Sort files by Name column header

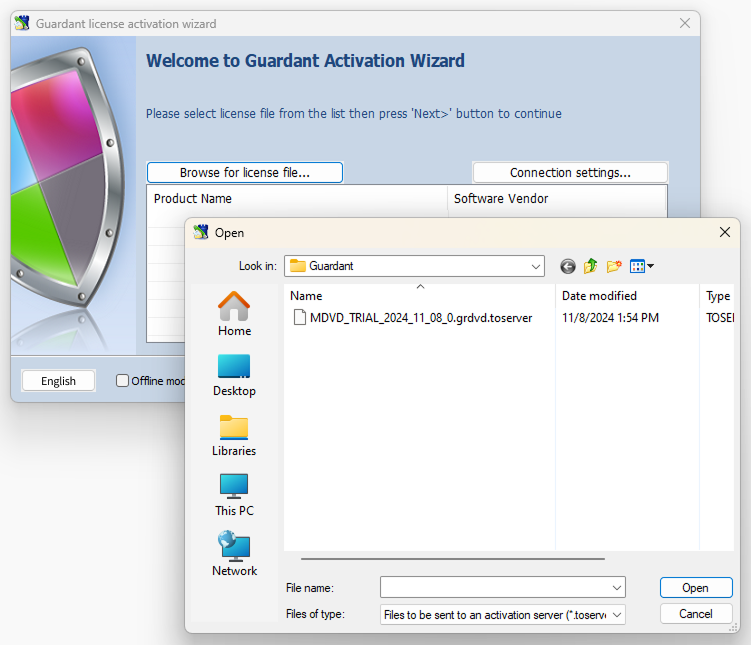[420, 295]
